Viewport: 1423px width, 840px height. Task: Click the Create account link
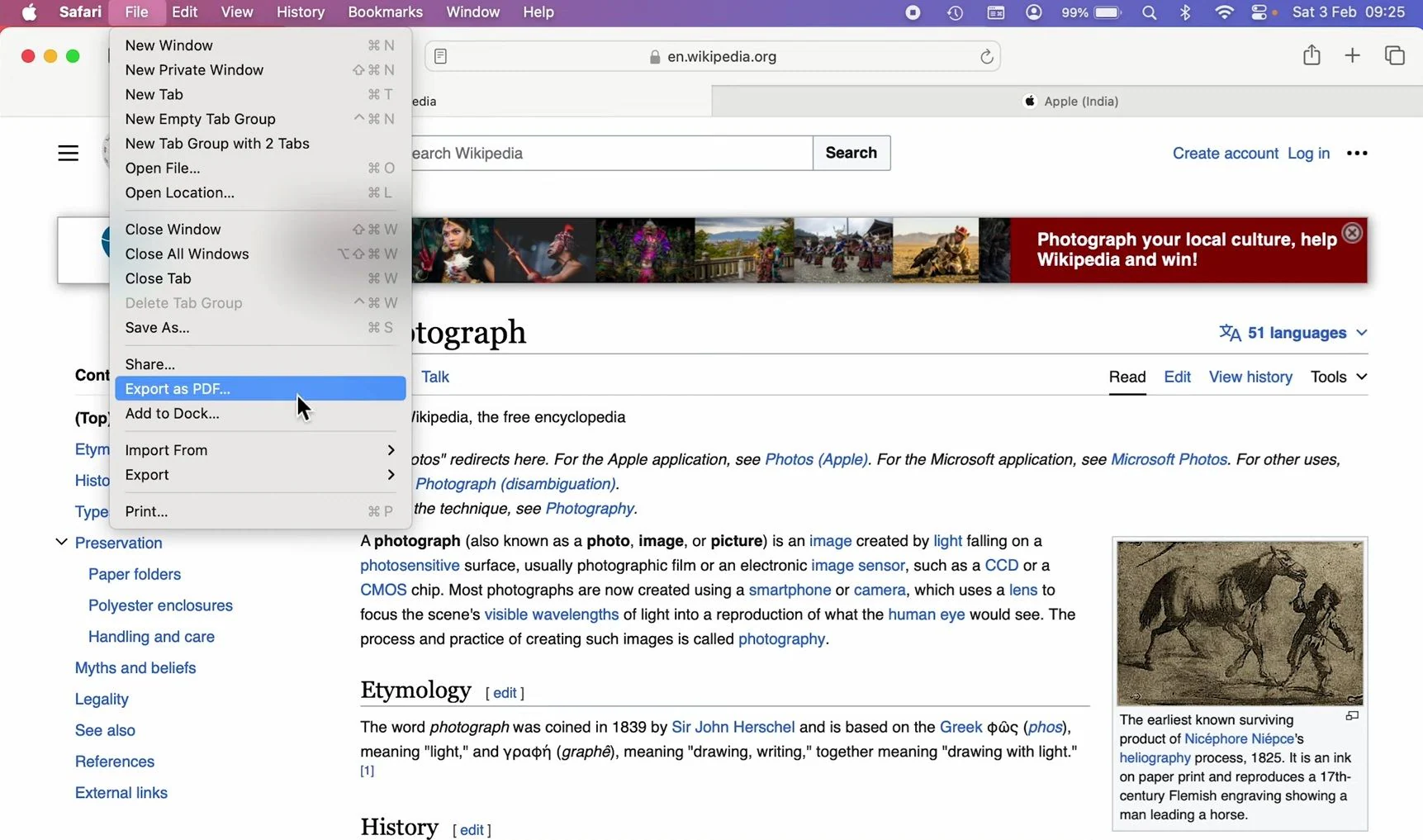(x=1226, y=153)
